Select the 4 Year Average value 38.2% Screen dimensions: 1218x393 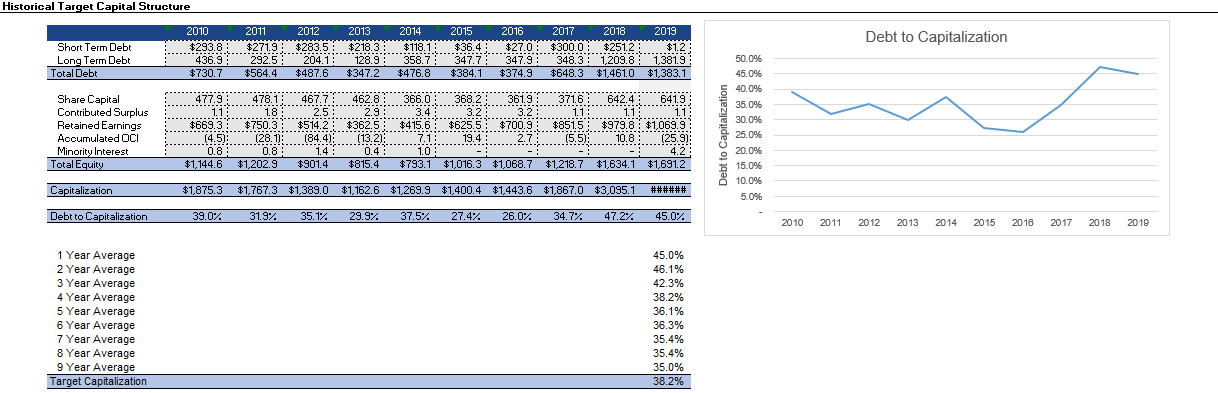tap(667, 297)
